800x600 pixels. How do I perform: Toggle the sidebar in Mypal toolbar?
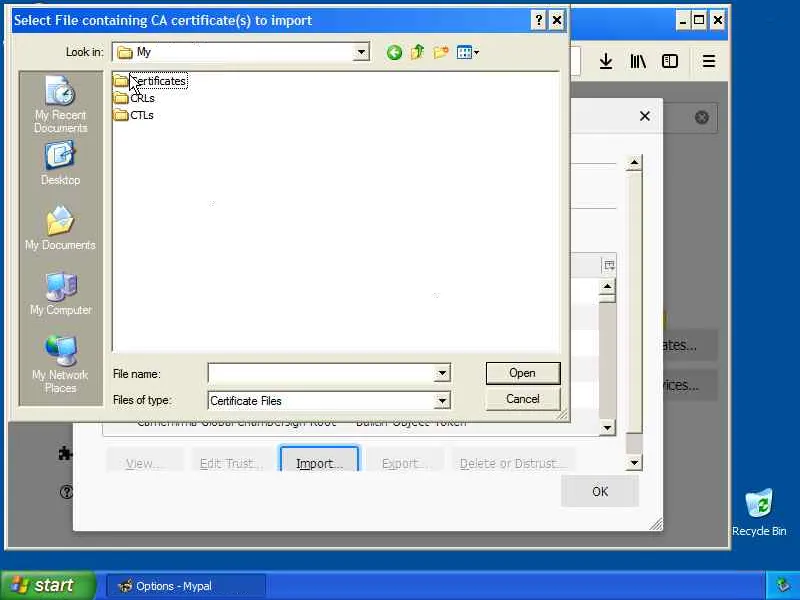tap(670, 61)
